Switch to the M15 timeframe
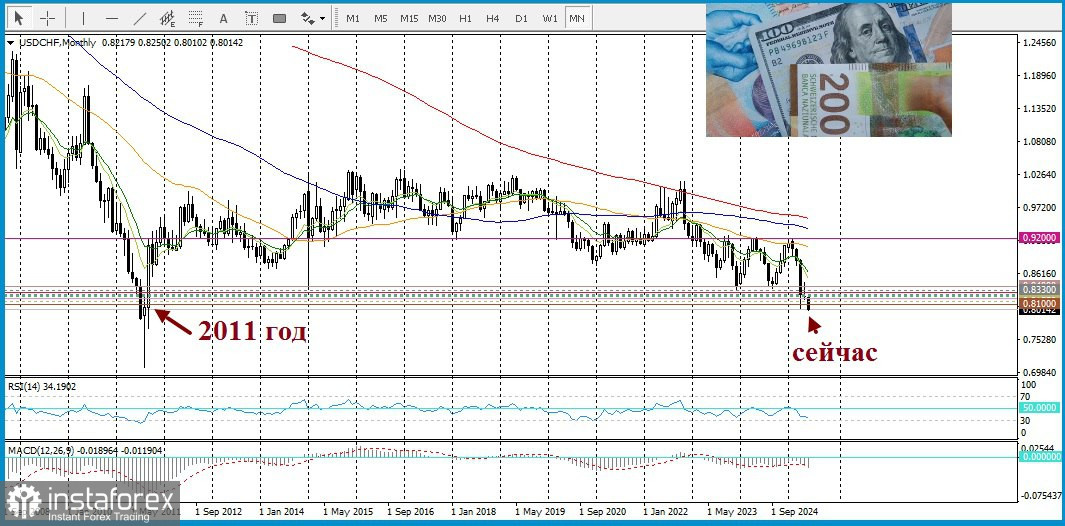The image size is (1065, 526). pyautogui.click(x=409, y=18)
